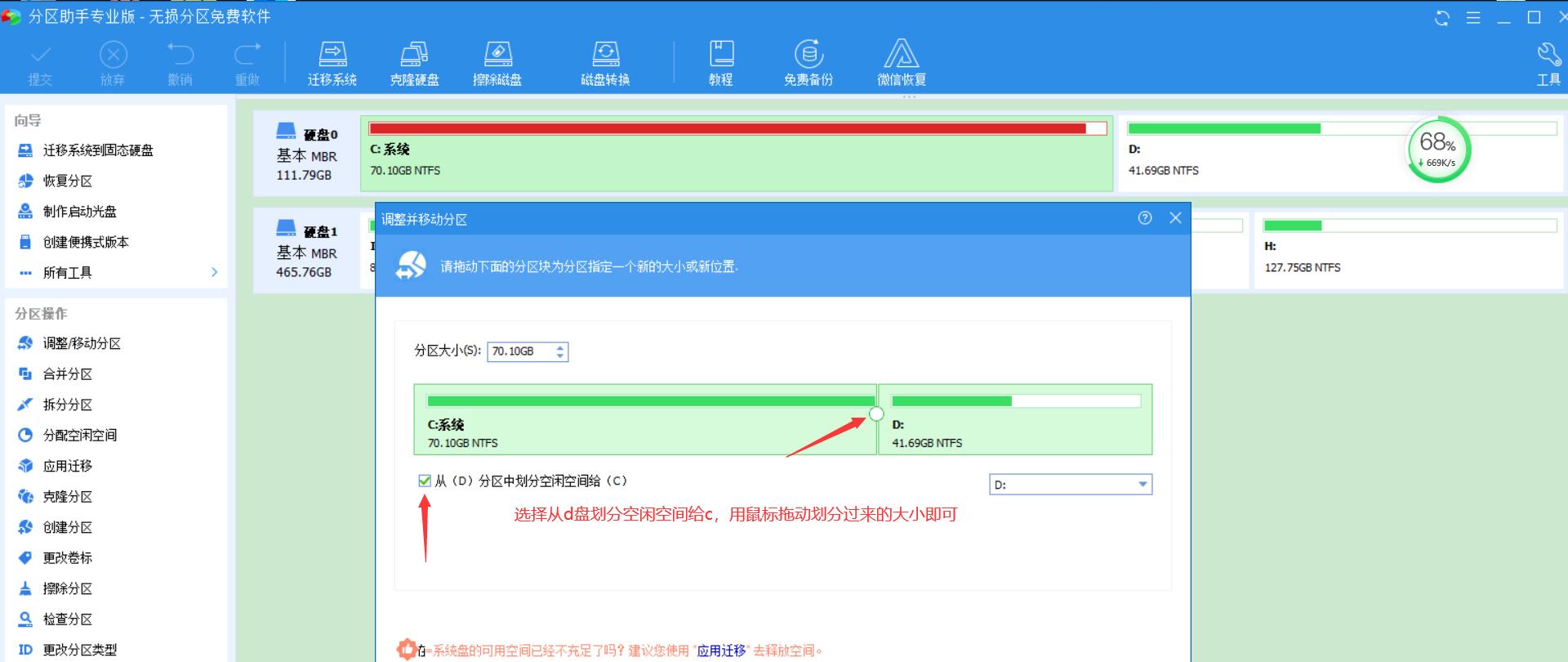Close the 调整并移动分区 dialog
1568x662 pixels.
click(1176, 218)
